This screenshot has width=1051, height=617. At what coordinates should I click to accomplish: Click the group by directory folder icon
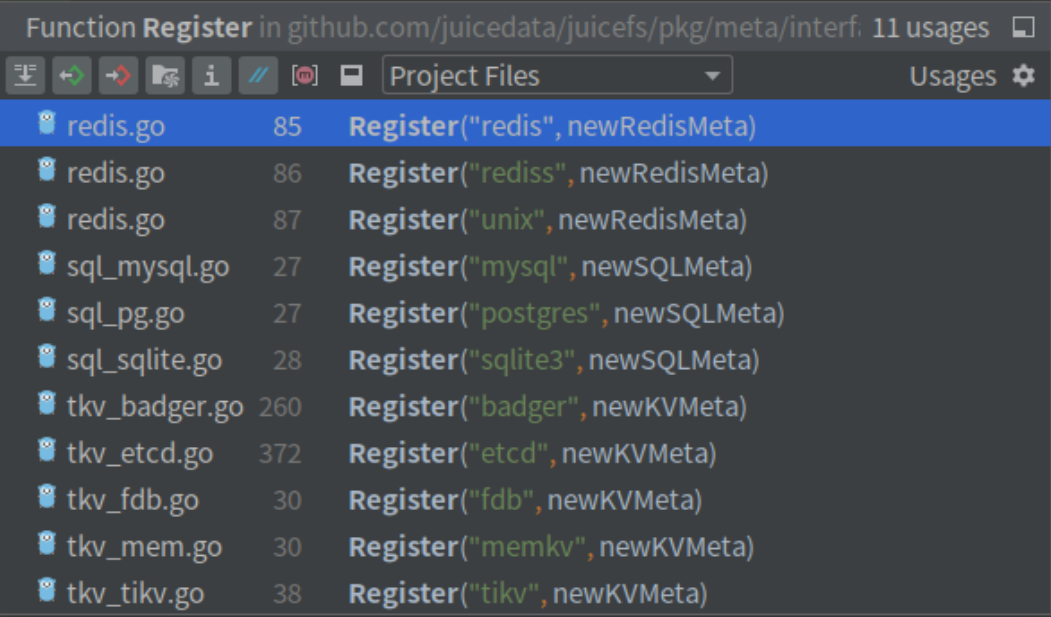pyautogui.click(x=164, y=76)
